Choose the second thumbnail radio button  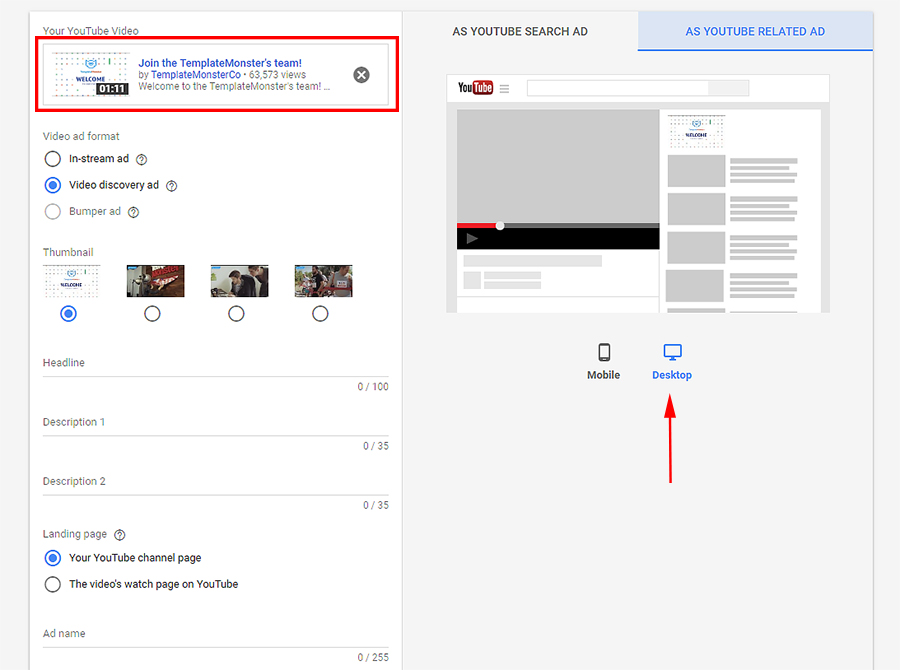[x=152, y=314]
